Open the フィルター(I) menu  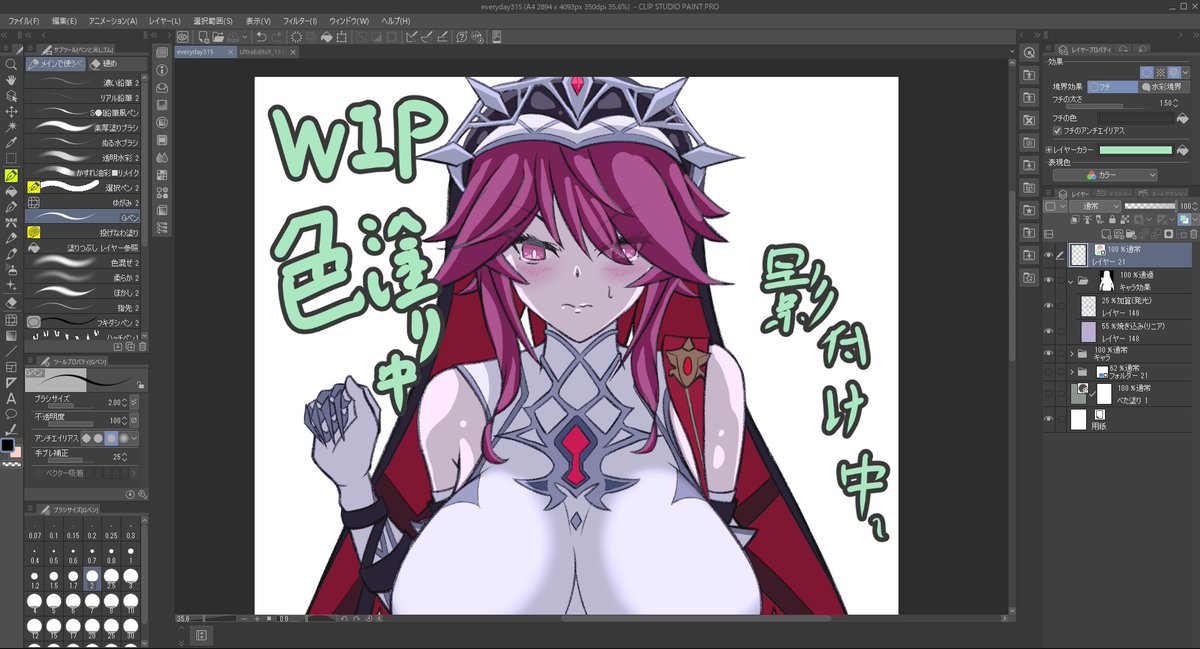(x=300, y=20)
